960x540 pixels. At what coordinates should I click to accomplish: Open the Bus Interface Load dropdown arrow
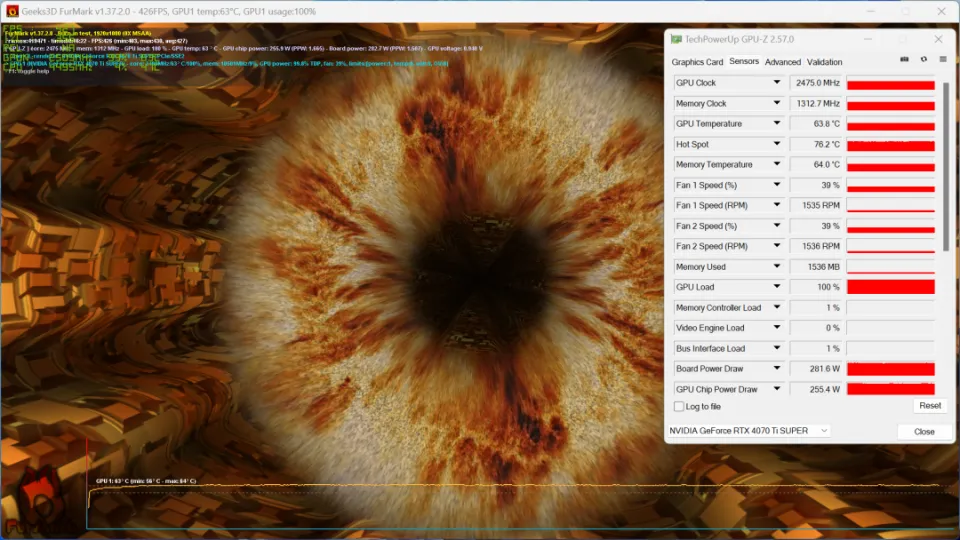[x=776, y=348]
